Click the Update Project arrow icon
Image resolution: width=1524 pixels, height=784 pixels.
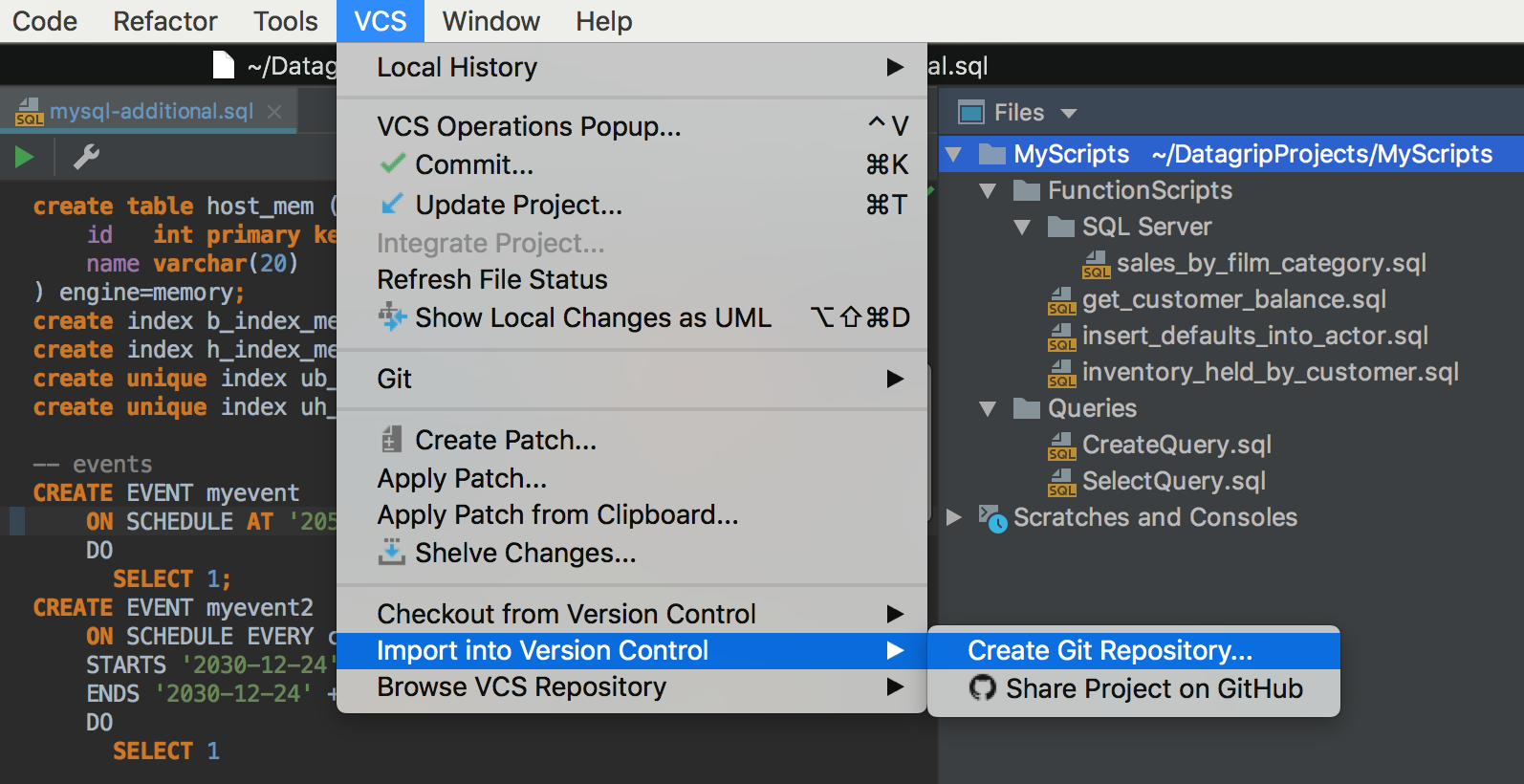392,205
